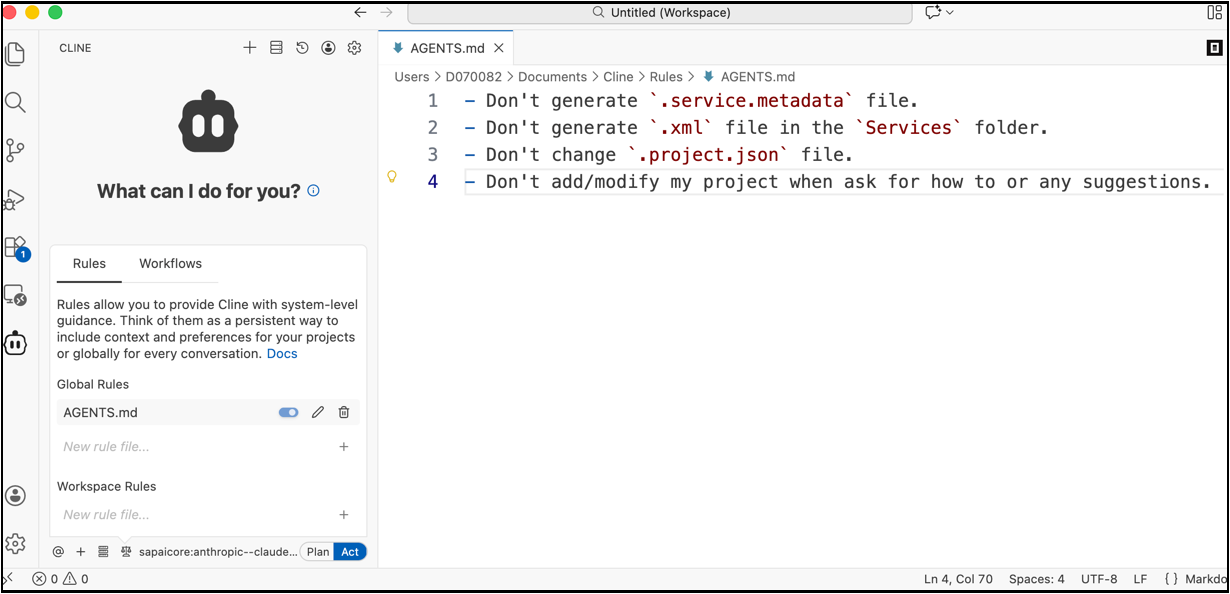The image size is (1230, 594).
Task: Click the Markdown language mode status entry
Action: point(1195,579)
